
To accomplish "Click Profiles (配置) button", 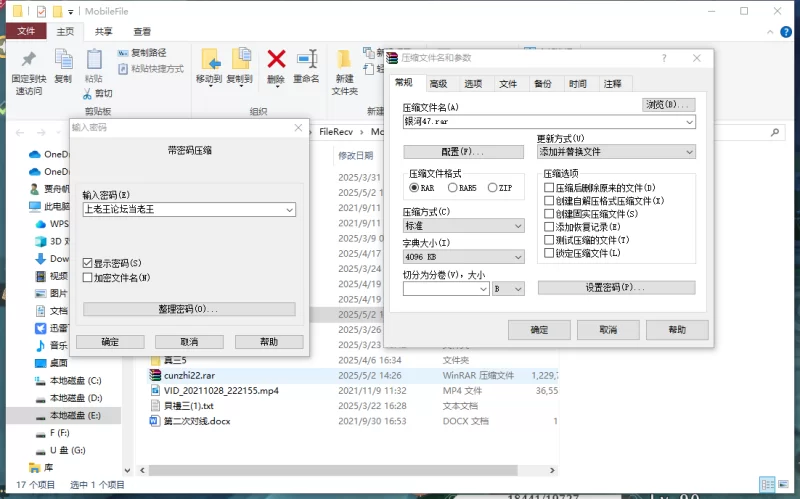I will [463, 152].
